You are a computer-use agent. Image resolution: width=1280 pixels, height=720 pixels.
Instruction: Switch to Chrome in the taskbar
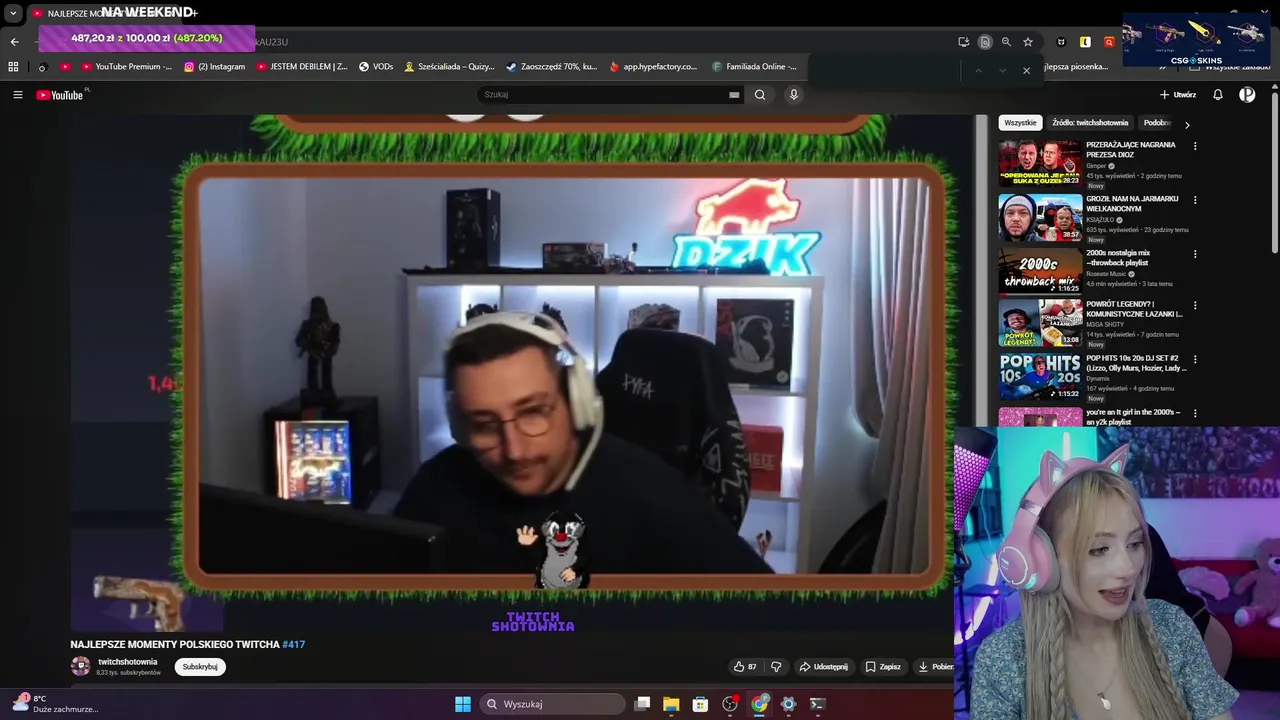tap(759, 704)
